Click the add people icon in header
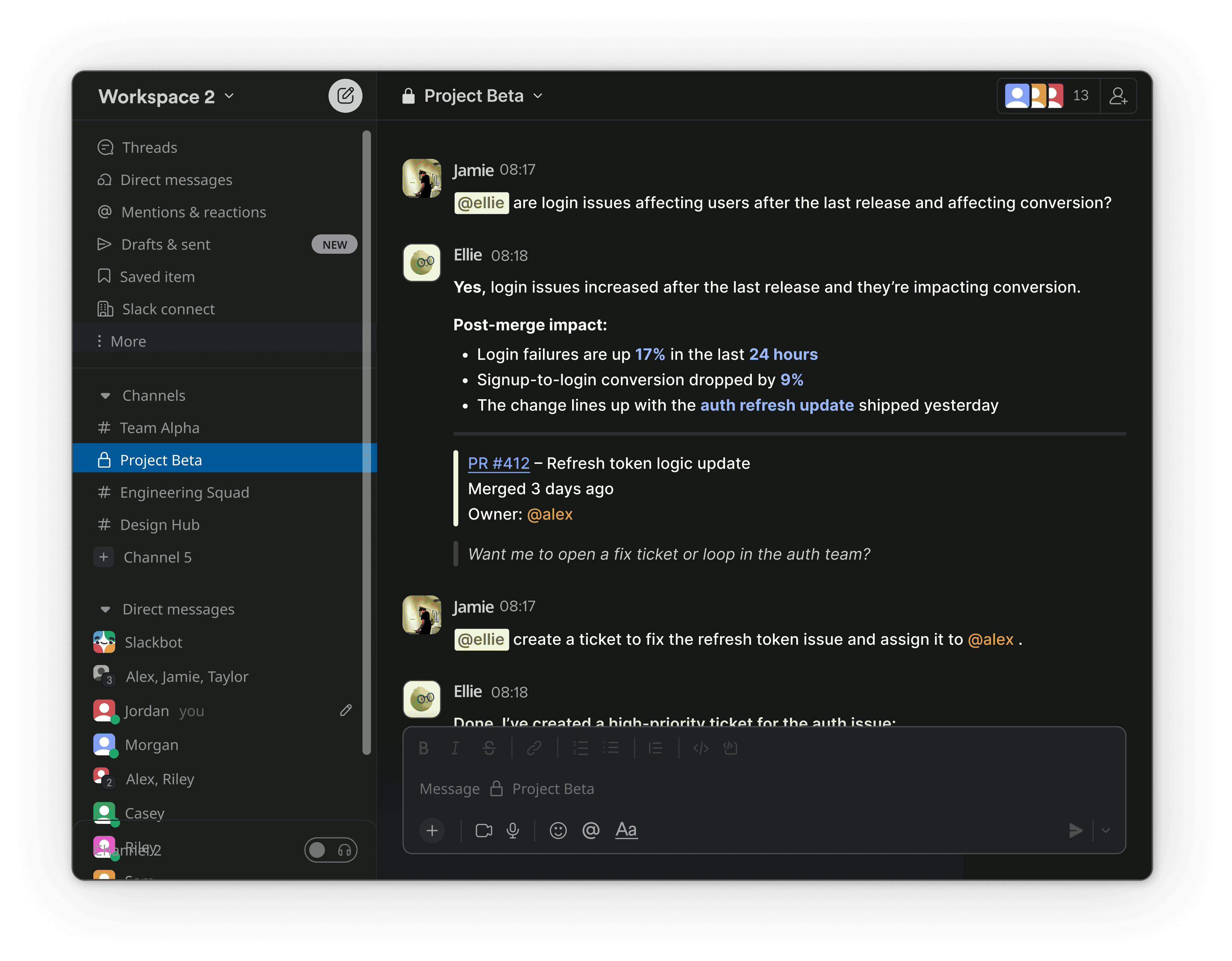1232x961 pixels. tap(1118, 96)
